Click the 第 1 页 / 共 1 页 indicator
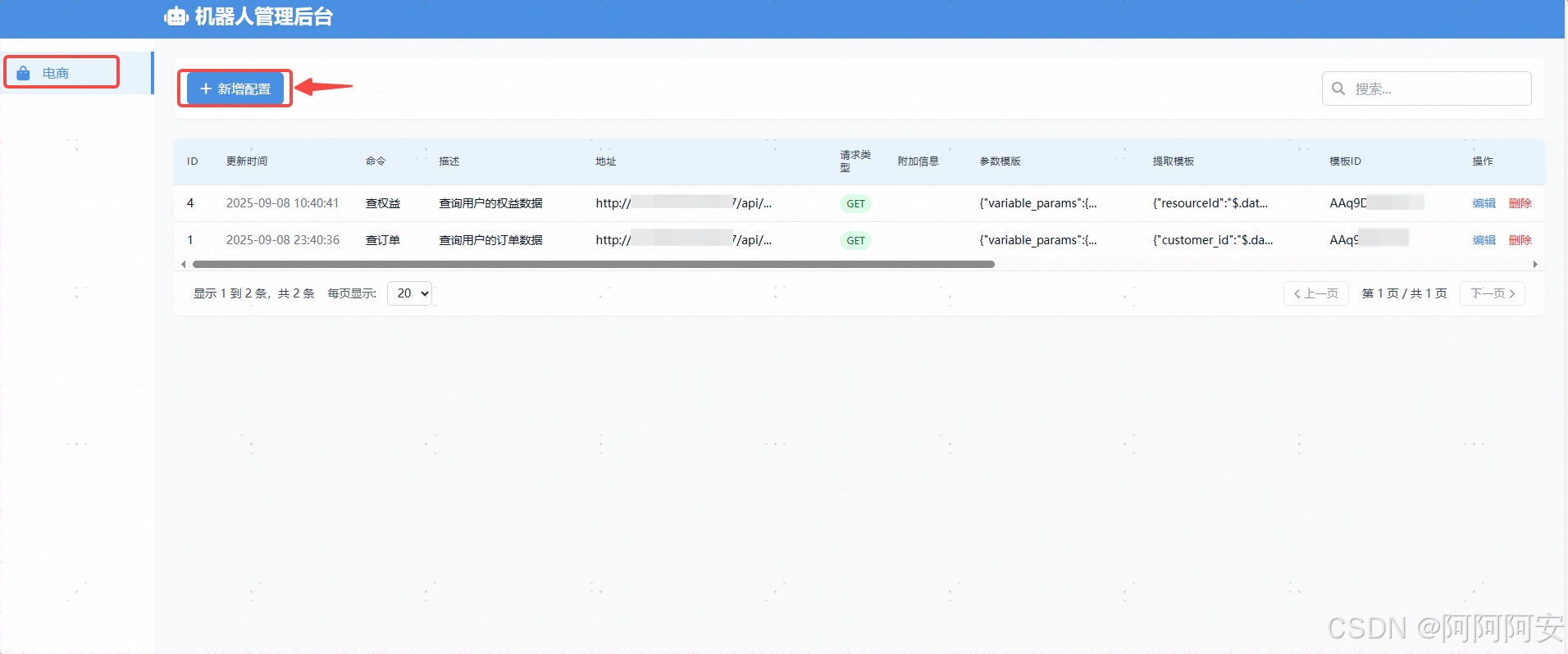 pos(1404,293)
